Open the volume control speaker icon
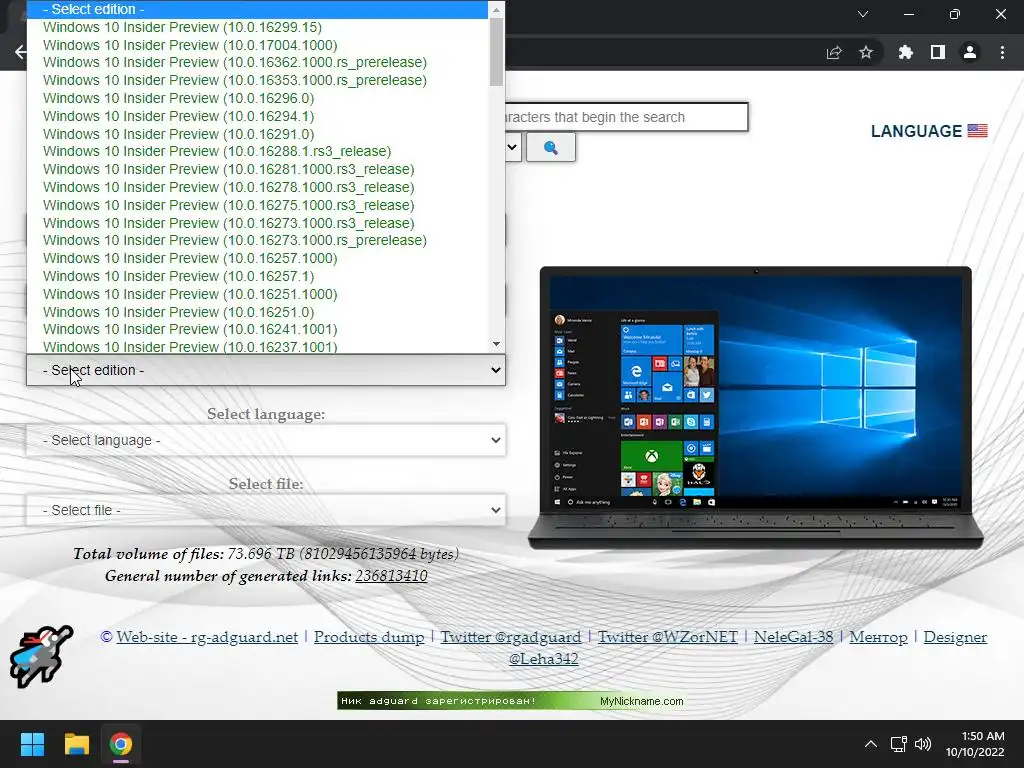This screenshot has width=1024, height=768. [x=923, y=744]
